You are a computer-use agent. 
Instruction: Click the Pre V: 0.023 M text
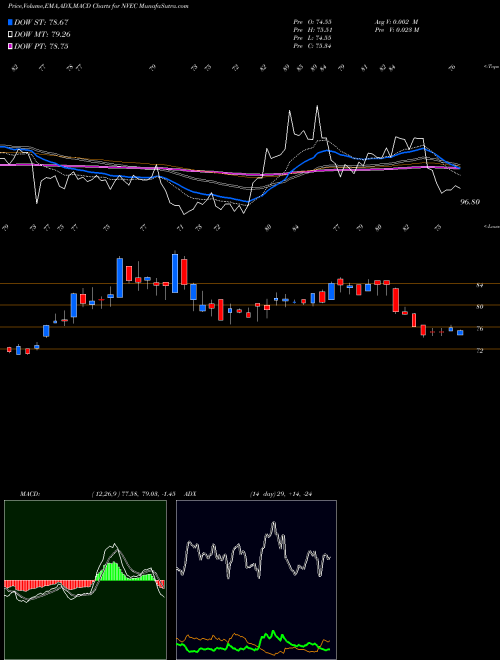click(396, 30)
